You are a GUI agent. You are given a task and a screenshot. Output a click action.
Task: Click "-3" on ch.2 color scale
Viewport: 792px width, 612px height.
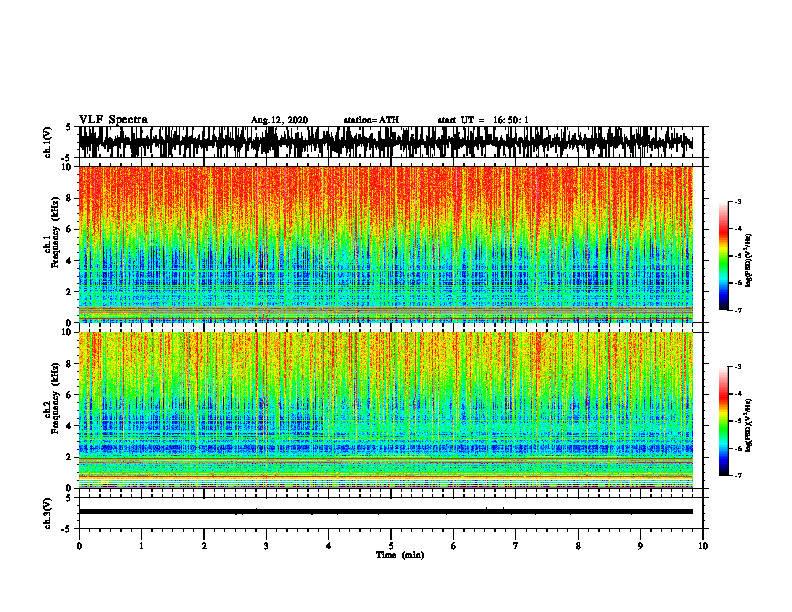737,367
